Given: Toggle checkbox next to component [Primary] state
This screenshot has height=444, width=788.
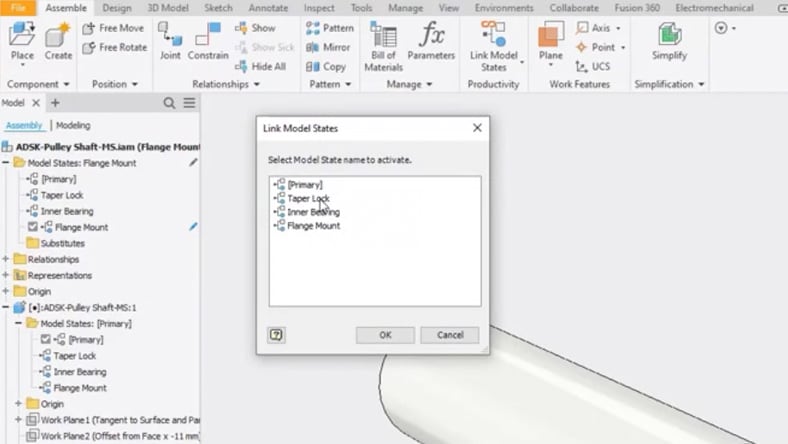Looking at the screenshot, I should [x=46, y=339].
